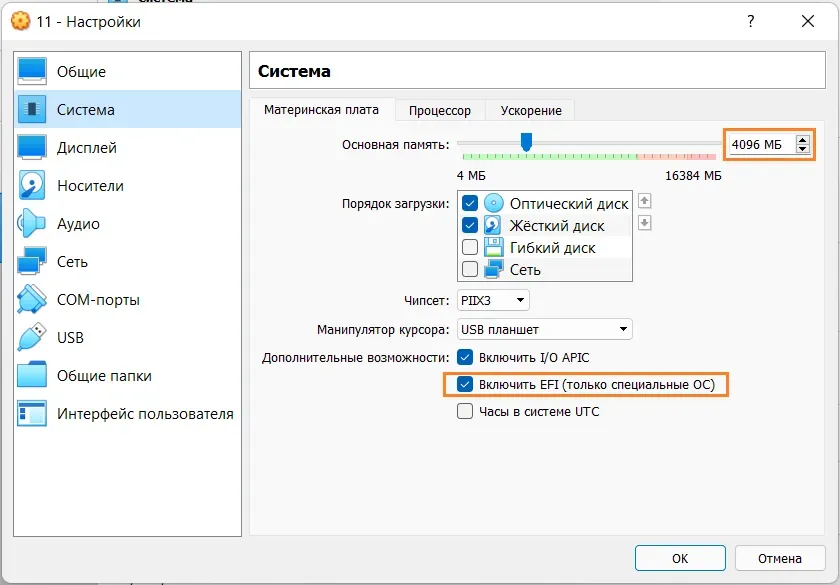
Task: Click the help question mark button
Action: (x=751, y=21)
